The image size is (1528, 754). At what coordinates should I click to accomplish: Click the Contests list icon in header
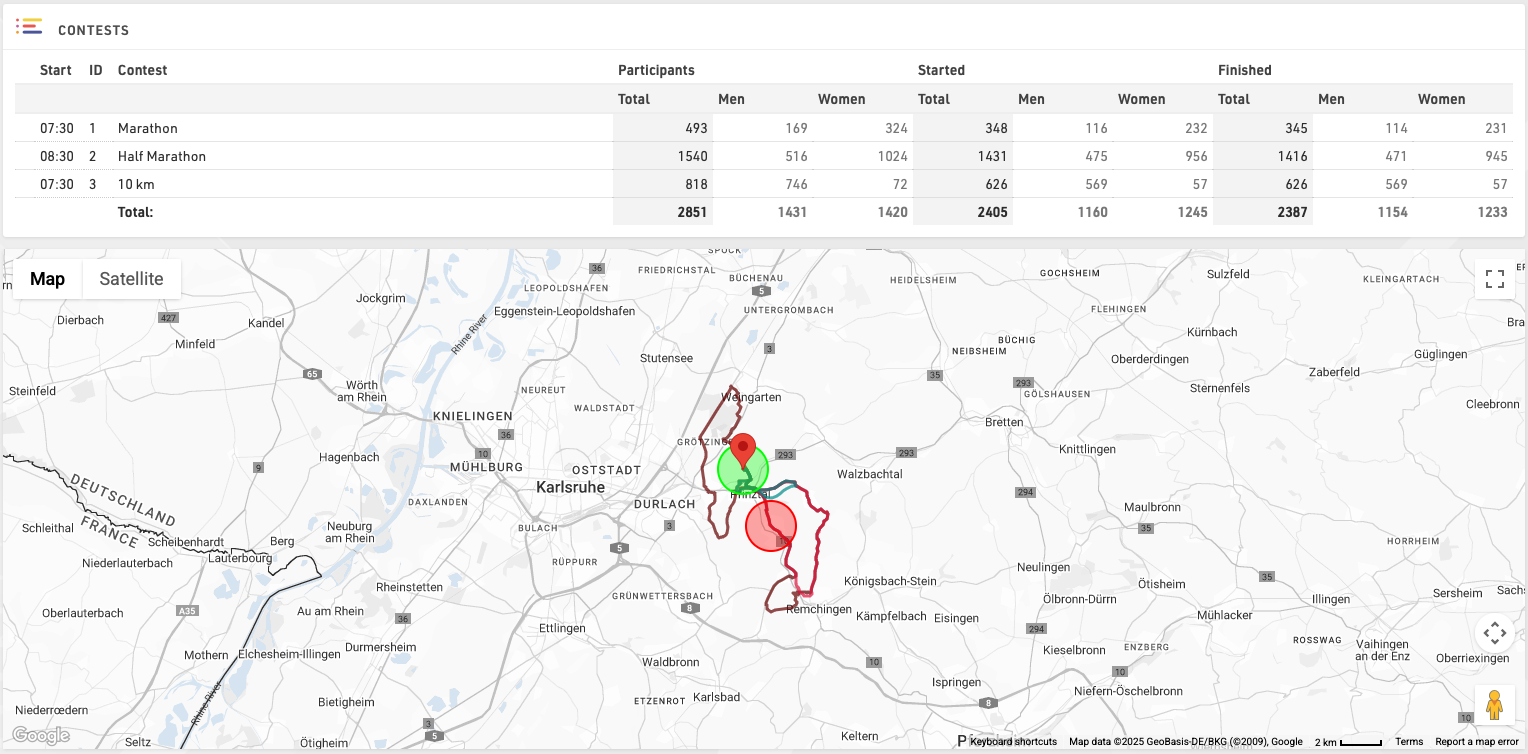tap(29, 27)
